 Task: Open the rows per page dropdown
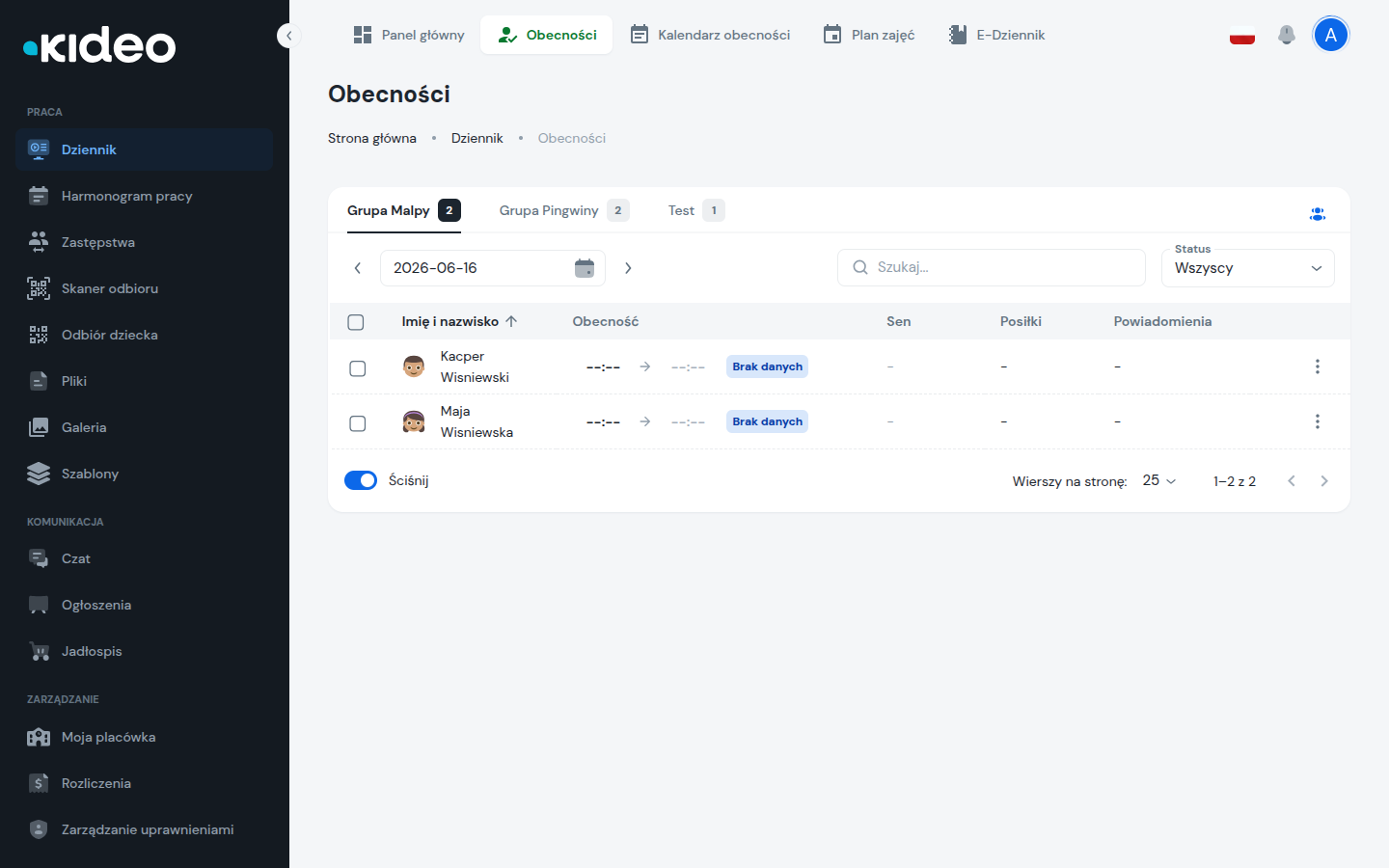1159,480
